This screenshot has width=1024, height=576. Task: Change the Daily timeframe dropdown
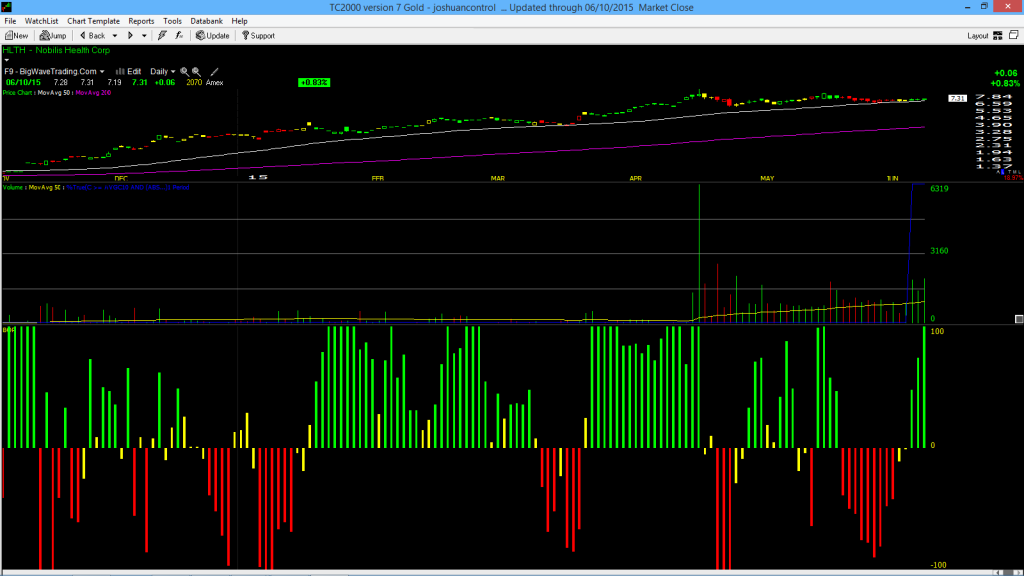(x=163, y=71)
